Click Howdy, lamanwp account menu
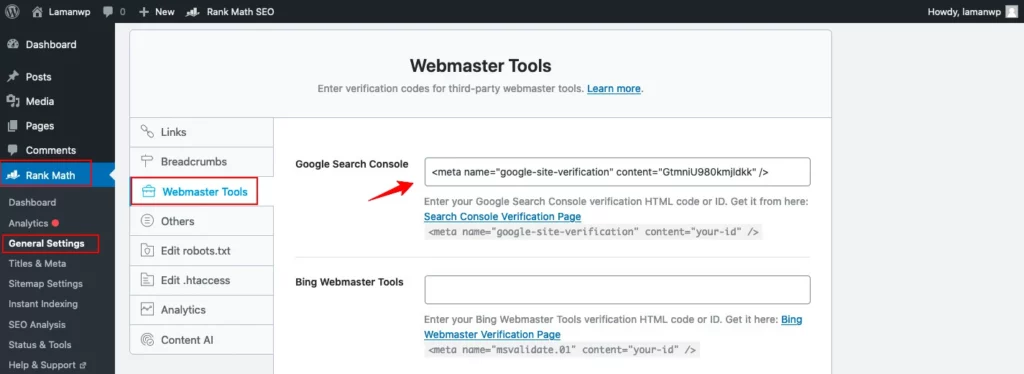Screen dimensions: 1024x374 972,12
